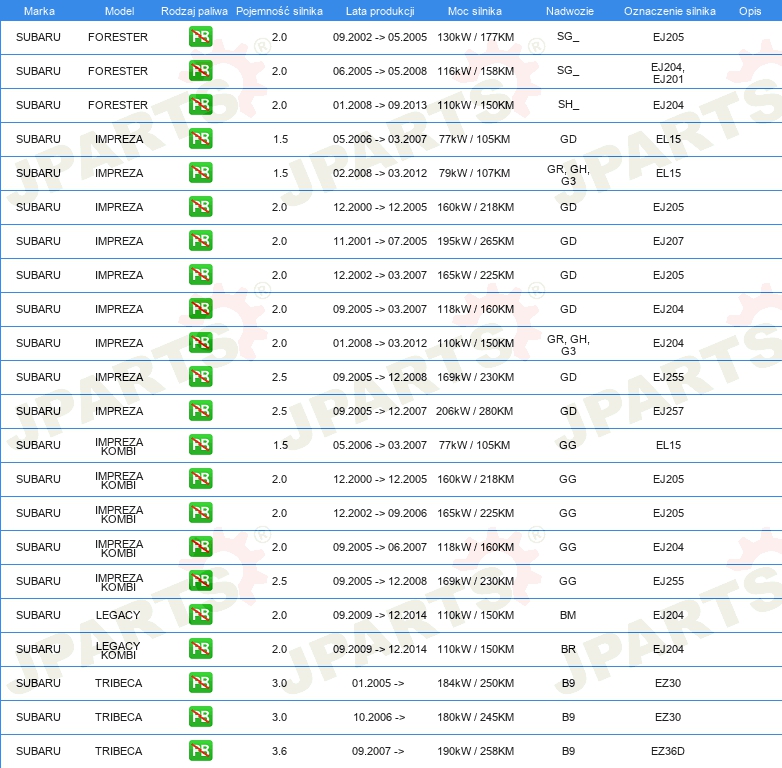
Task: Click the LEGACY KOMBI model cell
Action: (x=118, y=650)
